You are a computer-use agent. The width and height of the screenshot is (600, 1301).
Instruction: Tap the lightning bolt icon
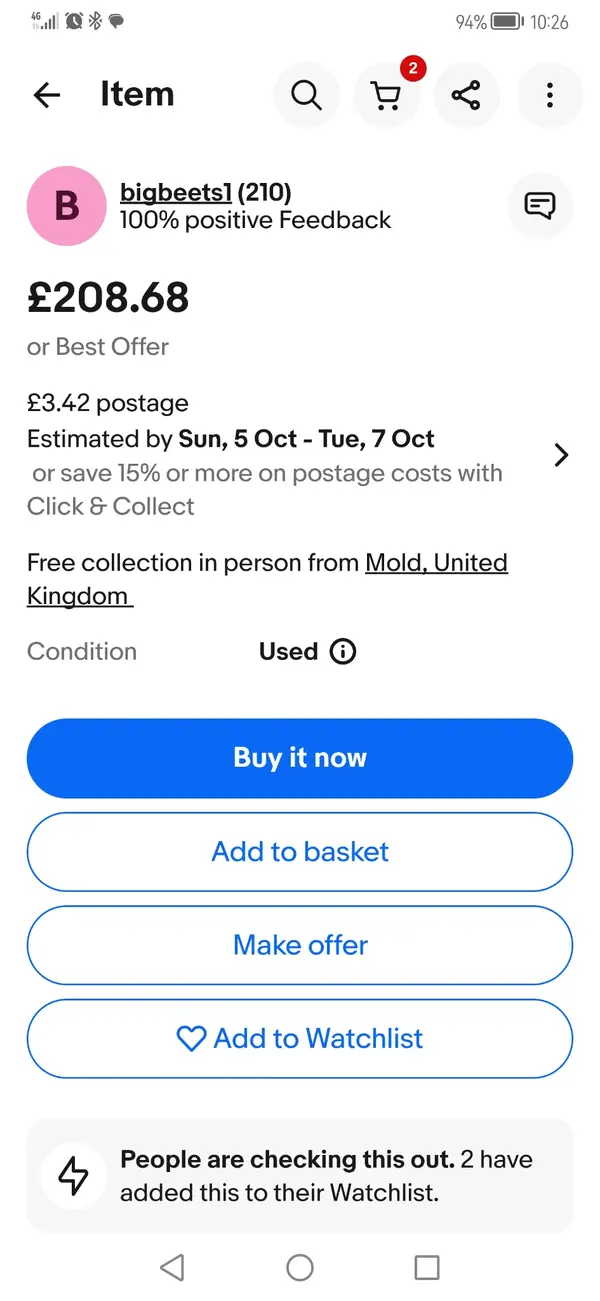point(73,1176)
